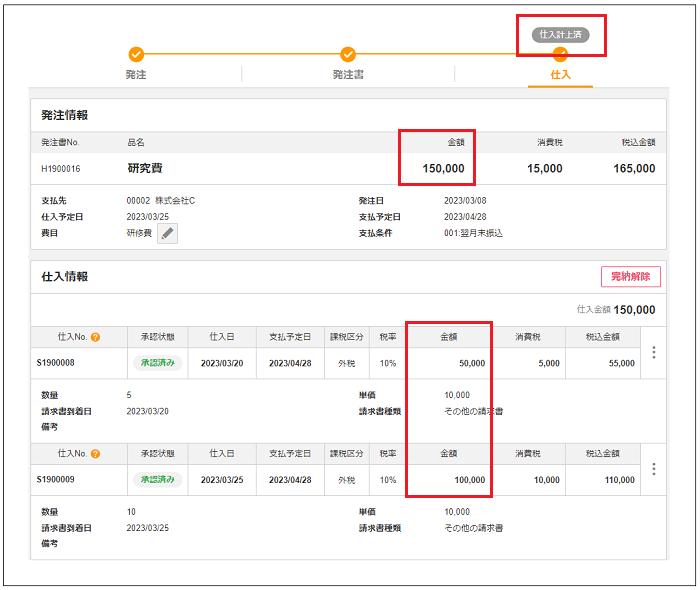
Task: Click the 承認済み badge for S1900009
Action: coord(158,480)
